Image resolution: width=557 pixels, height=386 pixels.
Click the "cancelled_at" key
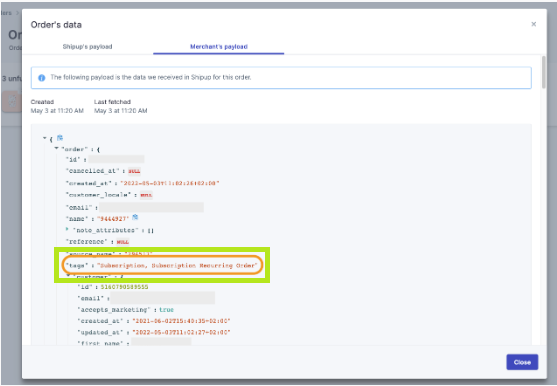92,171
